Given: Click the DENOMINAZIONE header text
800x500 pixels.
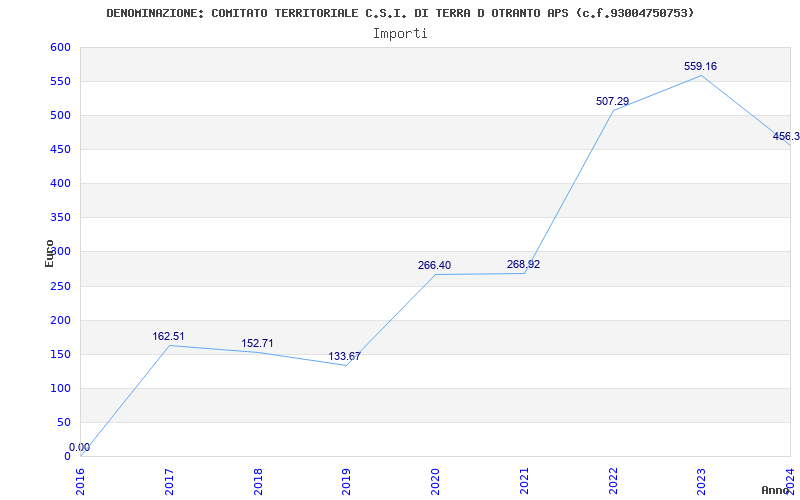Looking at the screenshot, I should [401, 13].
